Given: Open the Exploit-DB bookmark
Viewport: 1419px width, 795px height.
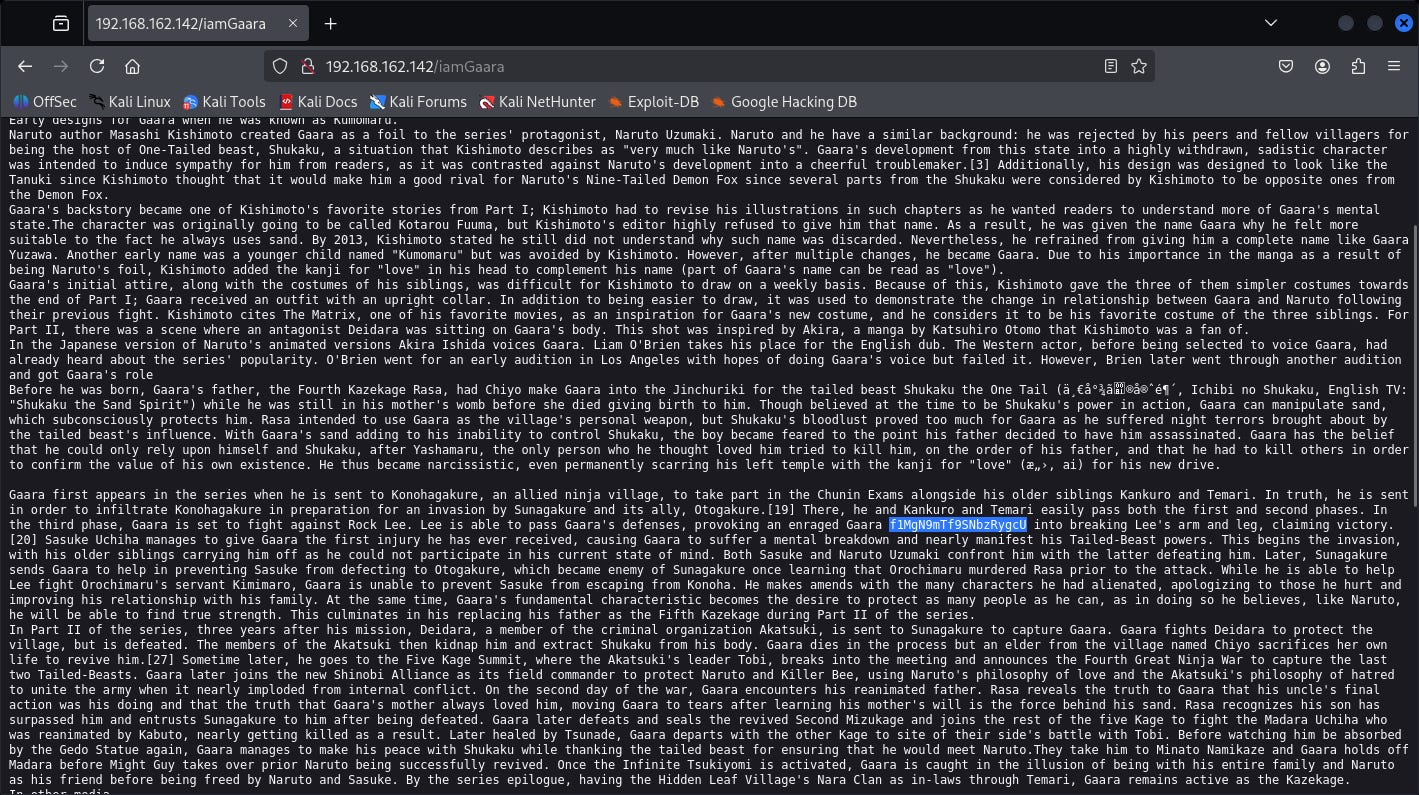Looking at the screenshot, I should [x=654, y=101].
